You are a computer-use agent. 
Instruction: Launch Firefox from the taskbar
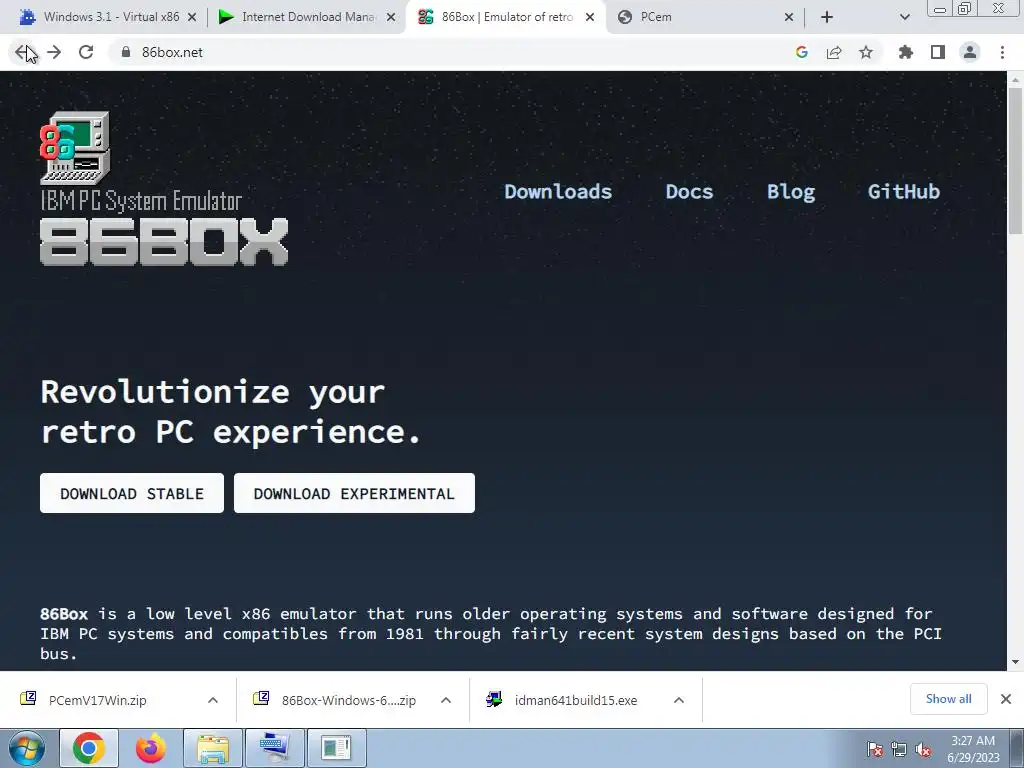151,748
